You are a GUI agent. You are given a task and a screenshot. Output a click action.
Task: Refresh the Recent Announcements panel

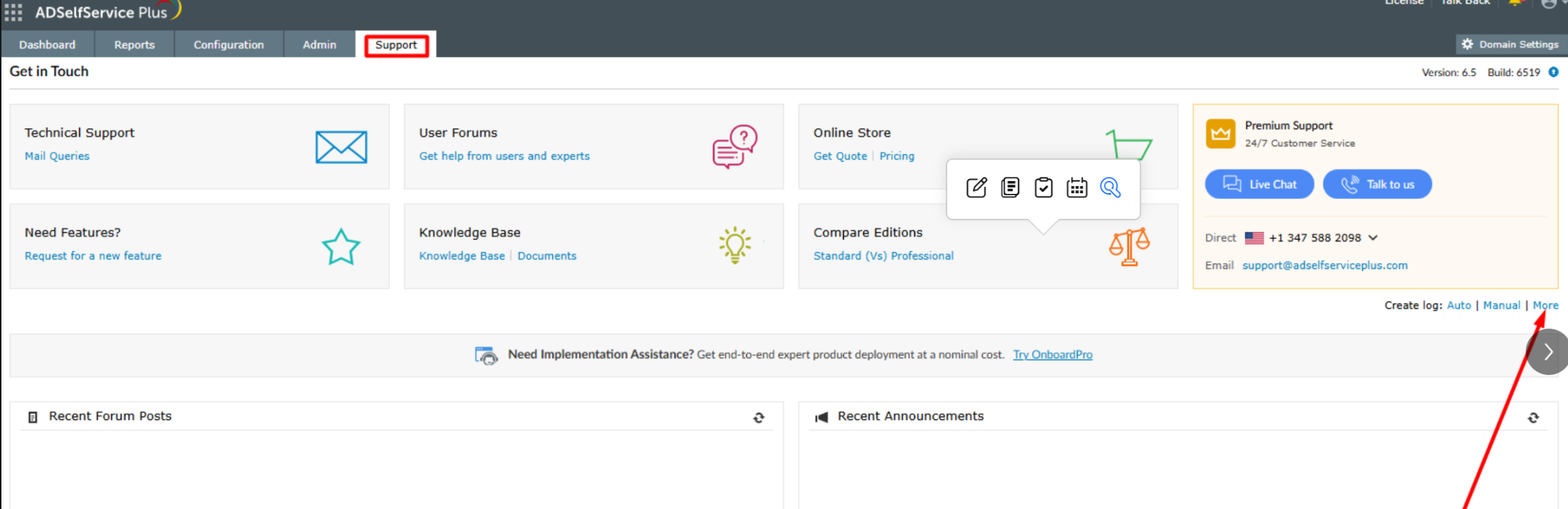[1533, 418]
